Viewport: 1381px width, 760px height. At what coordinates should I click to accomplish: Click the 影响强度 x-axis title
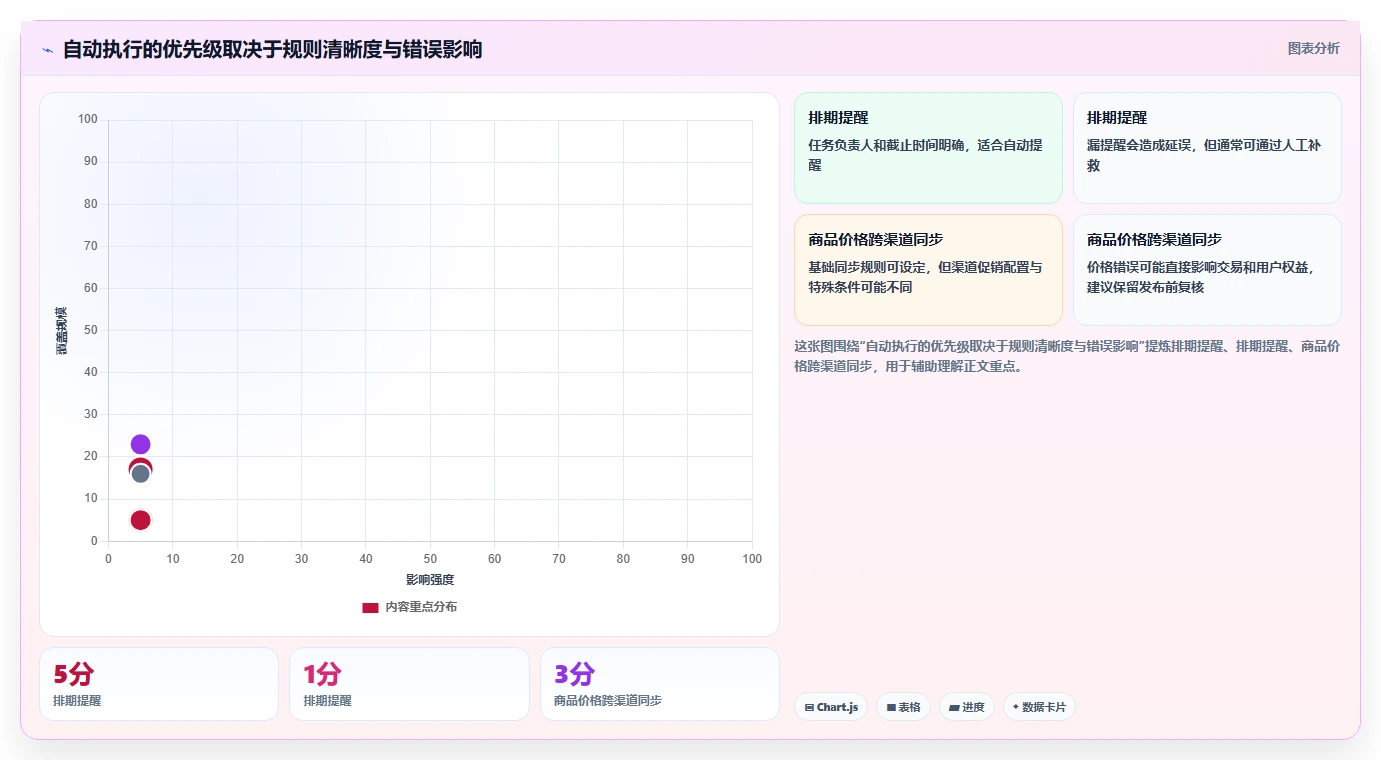[x=430, y=580]
